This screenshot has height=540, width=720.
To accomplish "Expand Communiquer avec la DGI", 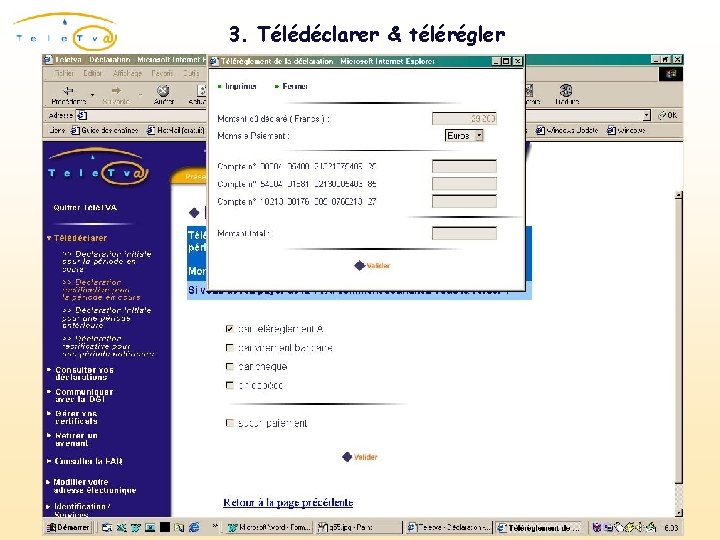I will pyautogui.click(x=81, y=395).
